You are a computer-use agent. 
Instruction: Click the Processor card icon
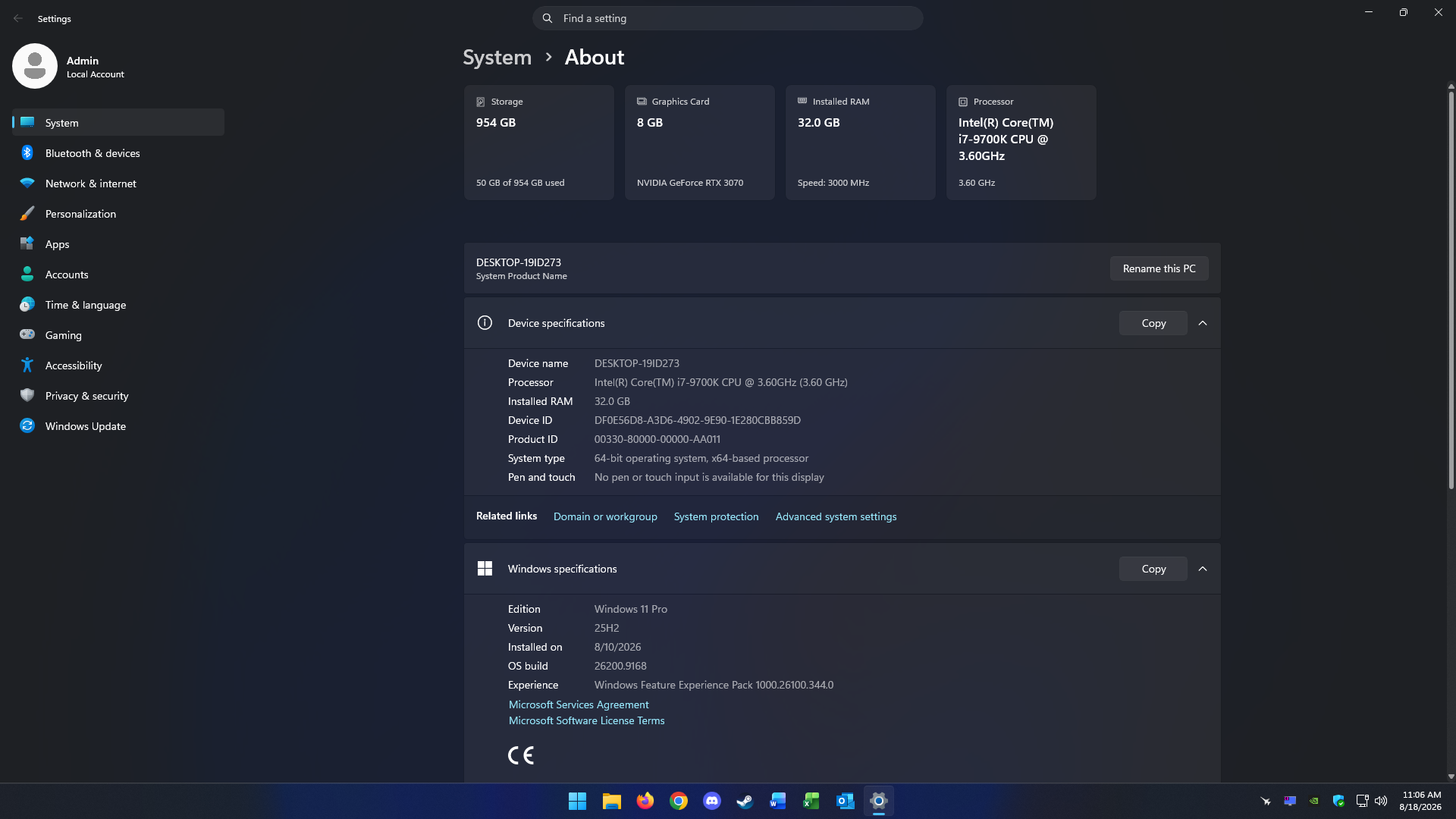(x=963, y=102)
